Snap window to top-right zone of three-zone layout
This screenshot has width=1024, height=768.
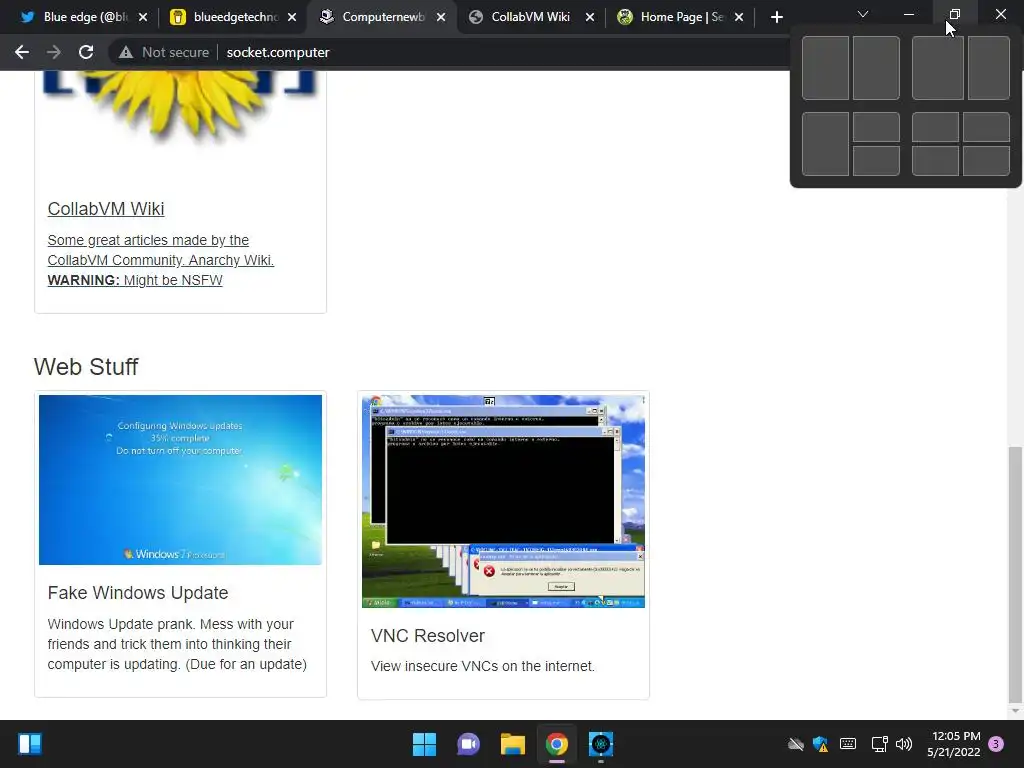click(876, 127)
